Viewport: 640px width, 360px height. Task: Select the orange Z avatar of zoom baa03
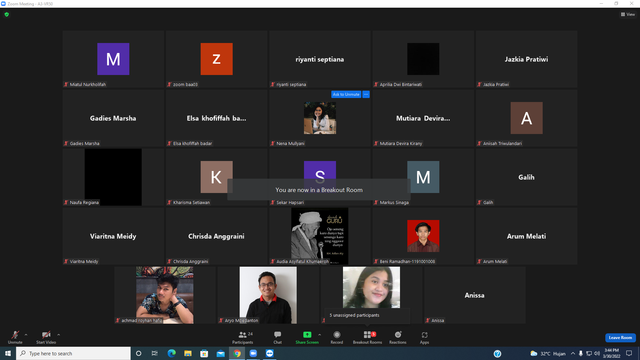point(216,59)
